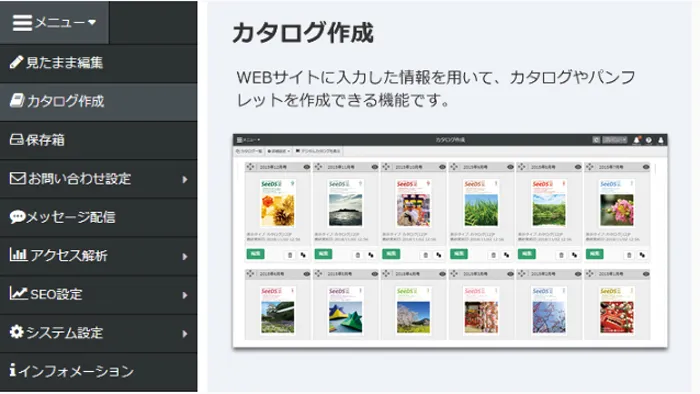Click the speech bubble icon beside メッセージ配信
This screenshot has width=700, height=394.
17,217
